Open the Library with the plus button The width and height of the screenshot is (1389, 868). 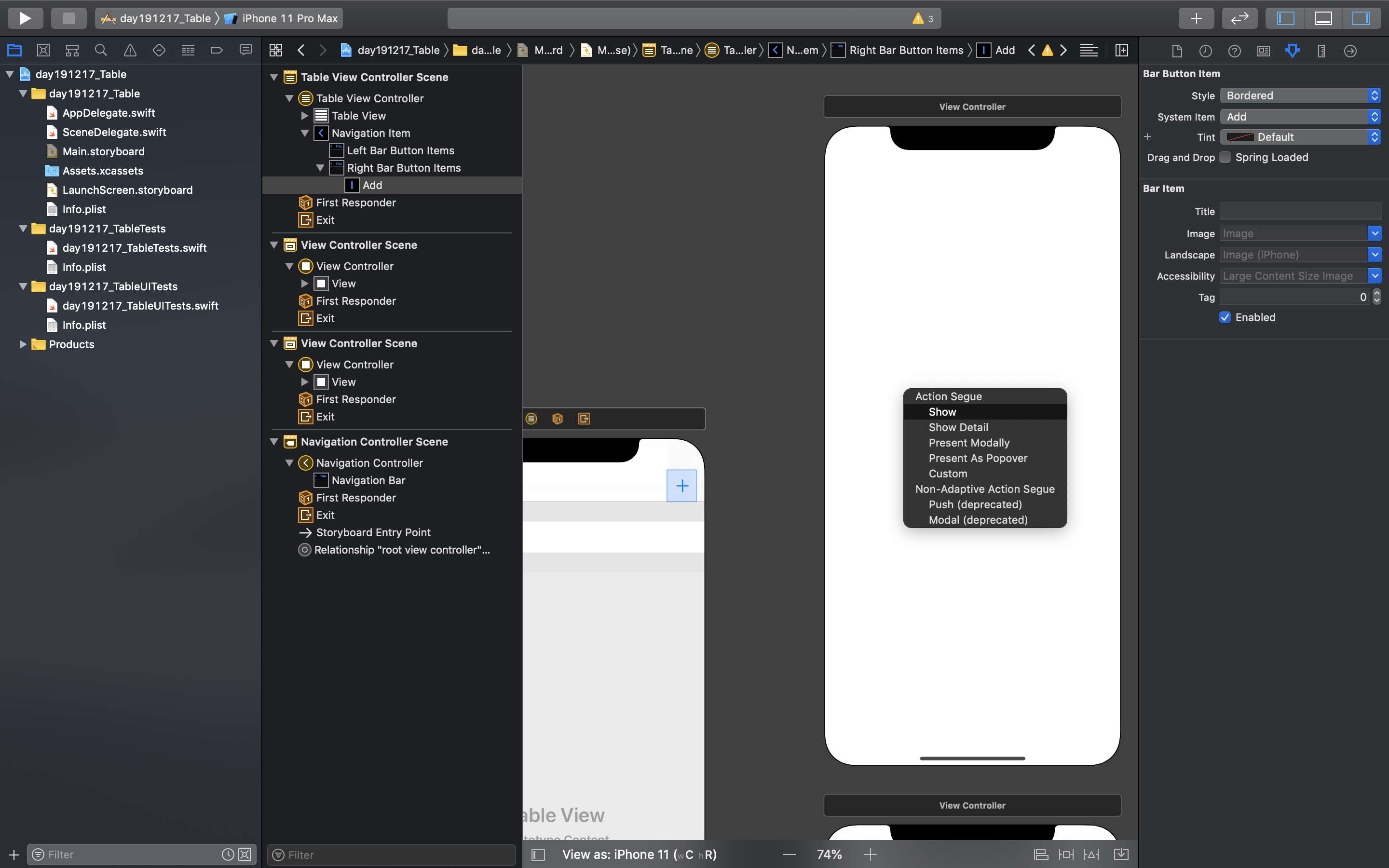[x=1196, y=18]
